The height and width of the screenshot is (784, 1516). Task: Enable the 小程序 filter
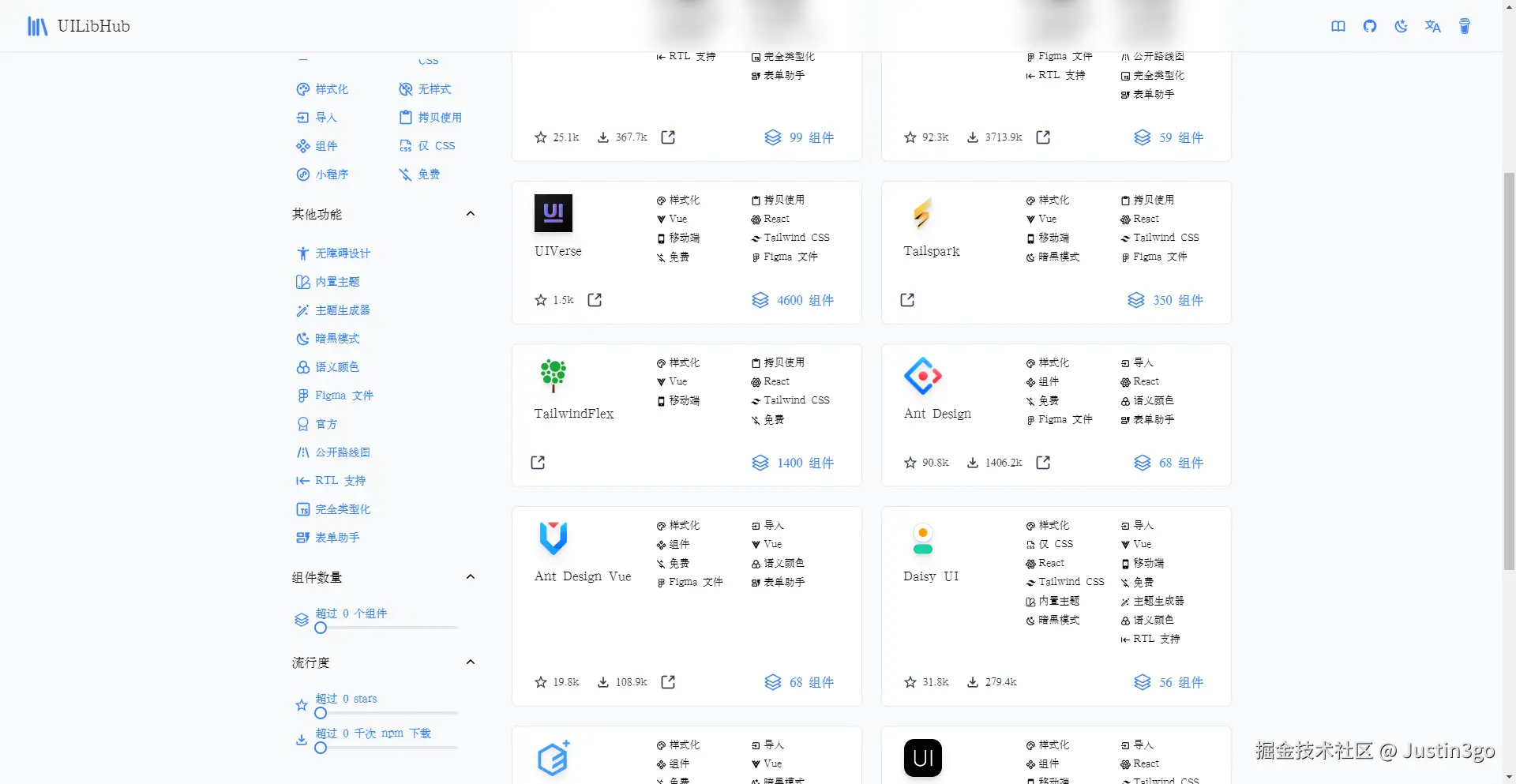[322, 174]
